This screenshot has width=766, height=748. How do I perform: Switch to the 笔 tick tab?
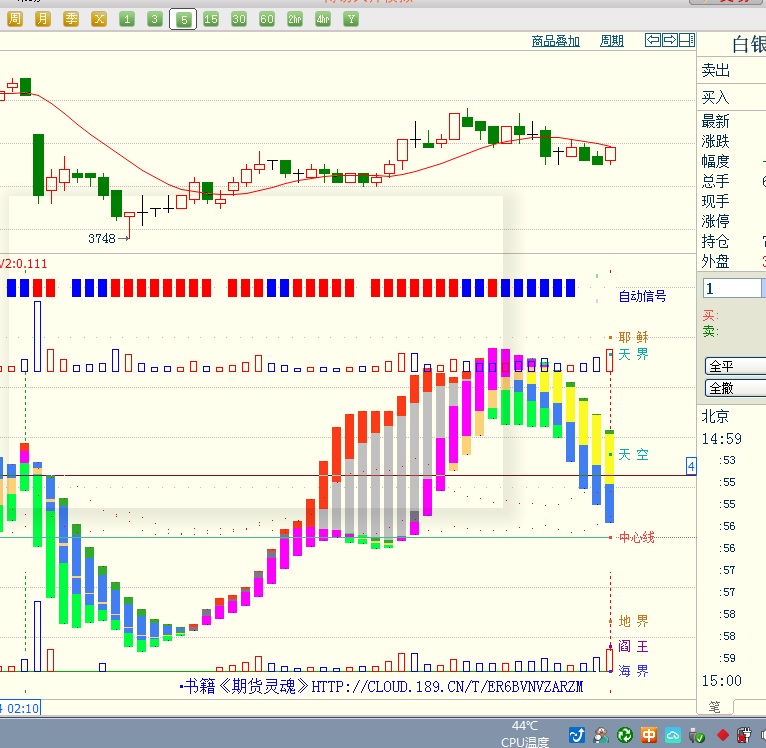pyautogui.click(x=714, y=707)
